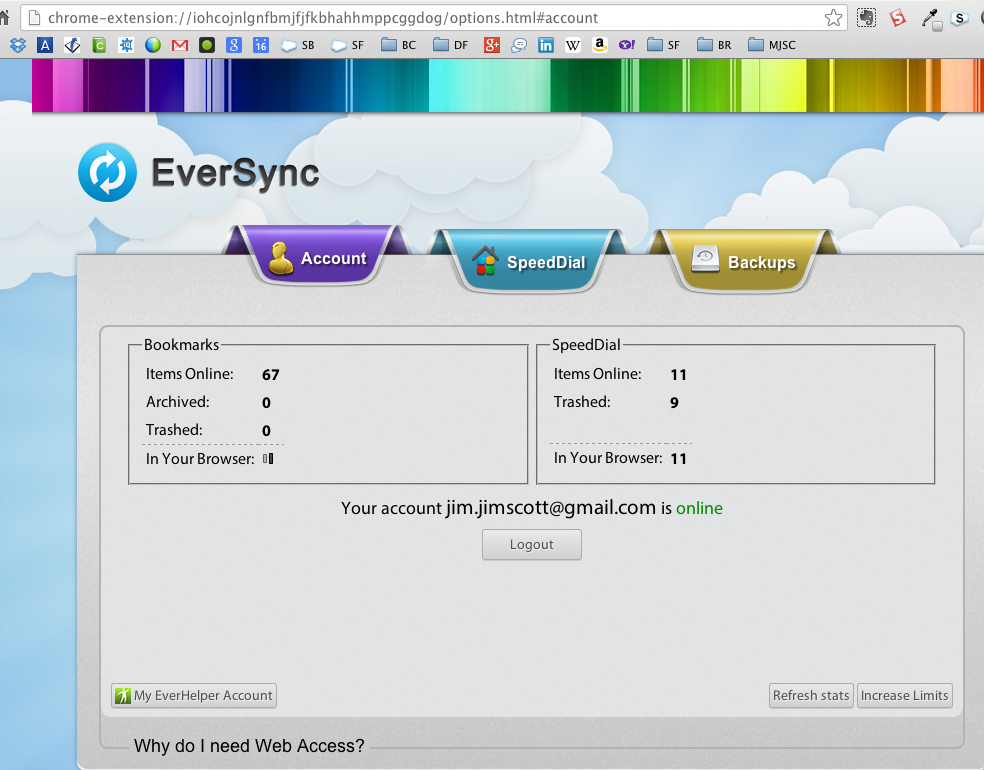
Task: Open the SF cloud bookmark
Action: (347, 45)
